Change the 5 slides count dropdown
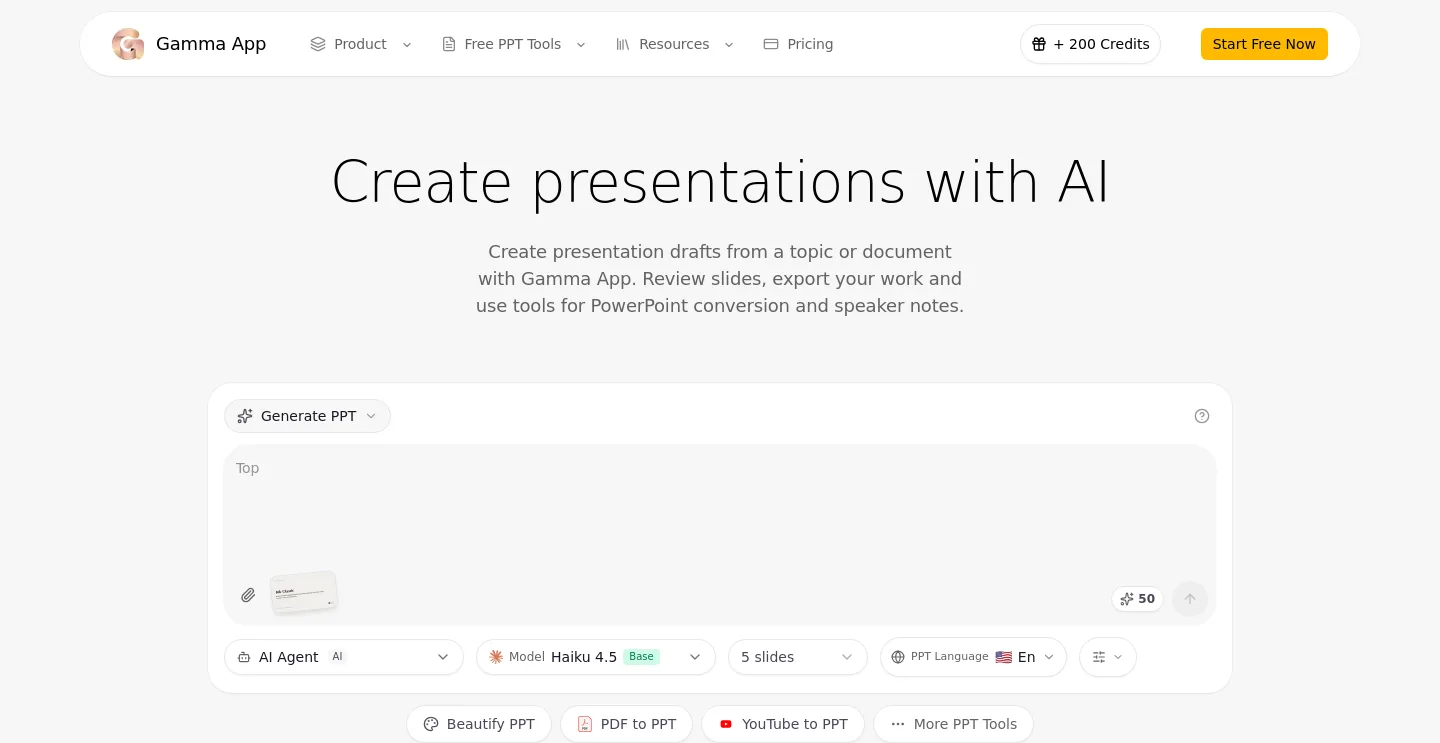 click(x=798, y=657)
